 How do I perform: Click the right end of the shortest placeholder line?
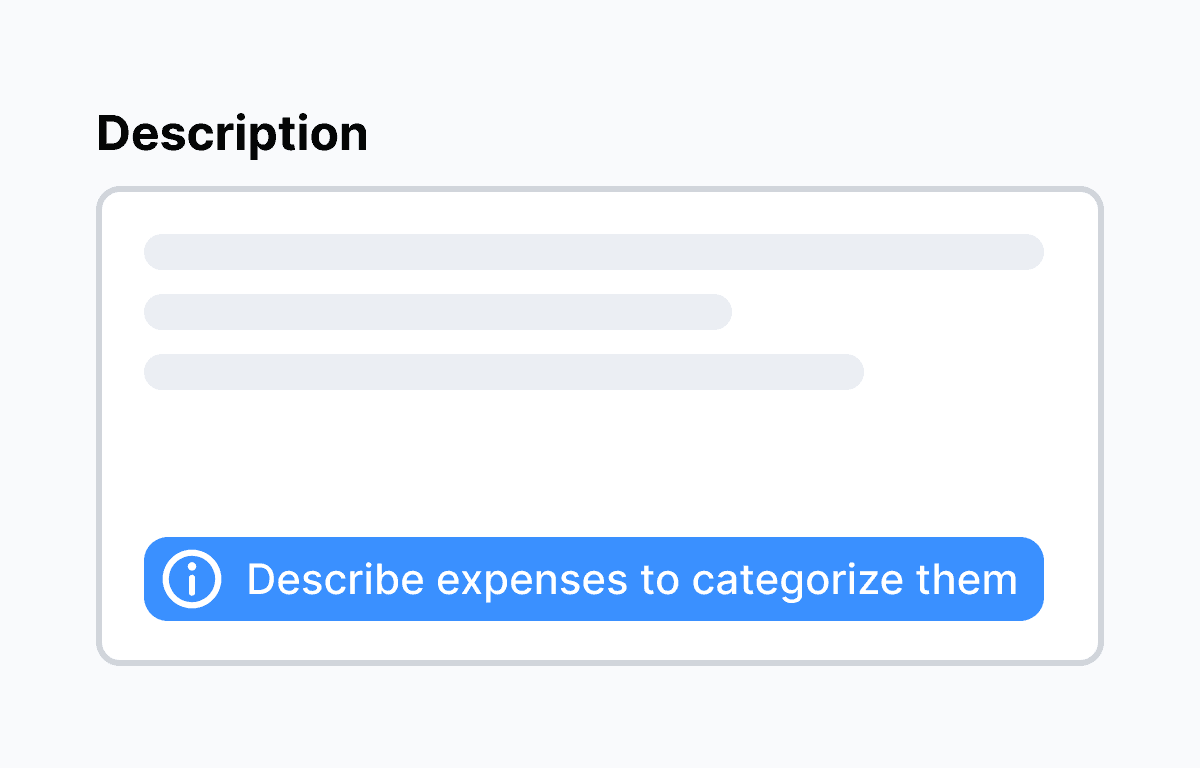point(722,312)
